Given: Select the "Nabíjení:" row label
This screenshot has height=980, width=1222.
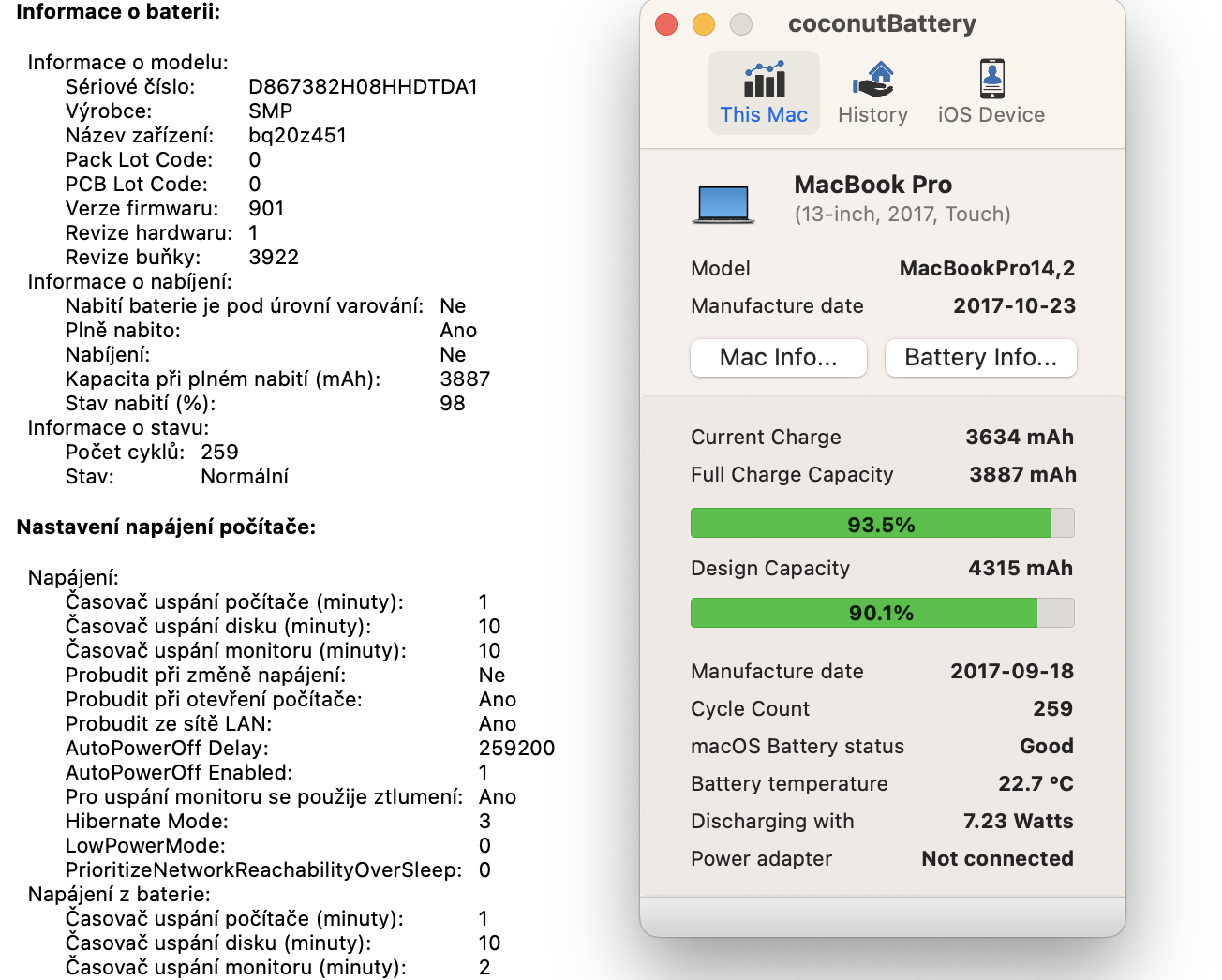Looking at the screenshot, I should 108,355.
